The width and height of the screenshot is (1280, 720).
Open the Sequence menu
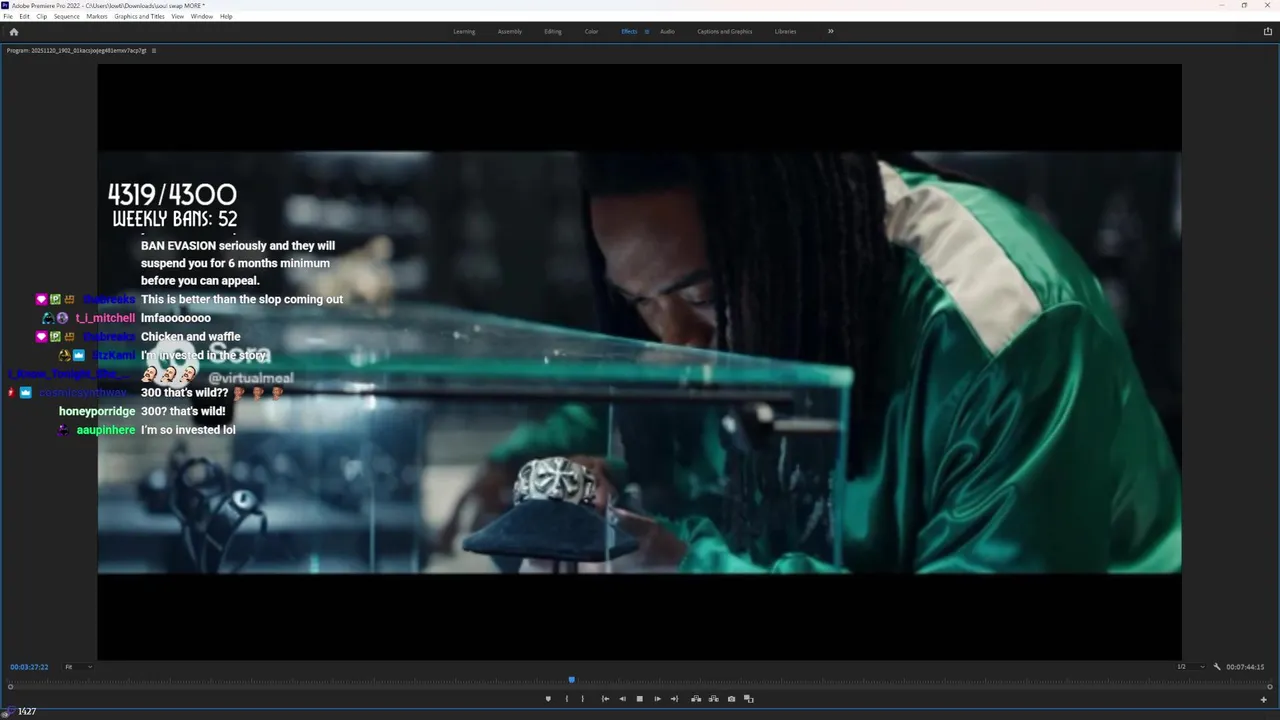pos(67,16)
